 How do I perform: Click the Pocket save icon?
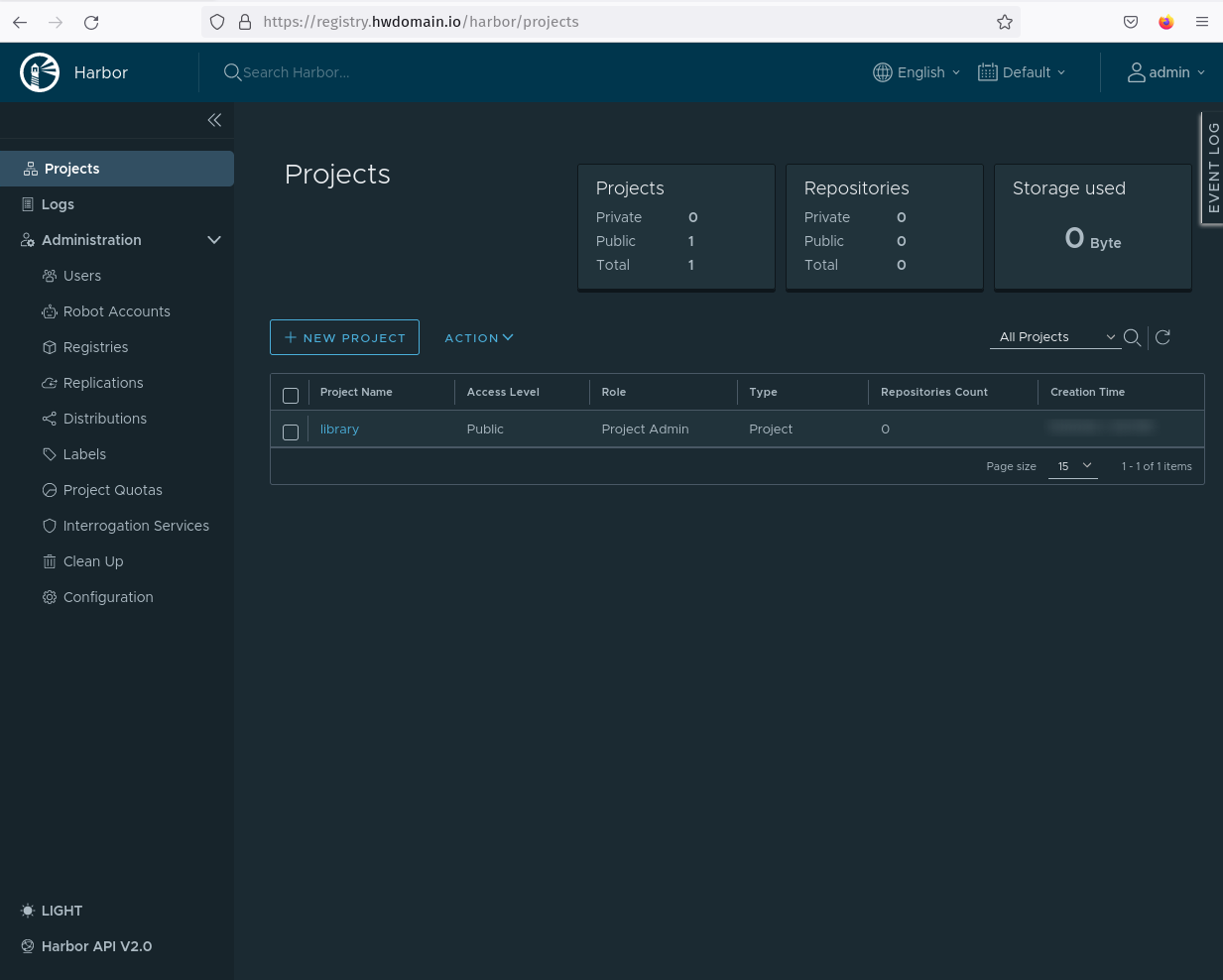1131,22
